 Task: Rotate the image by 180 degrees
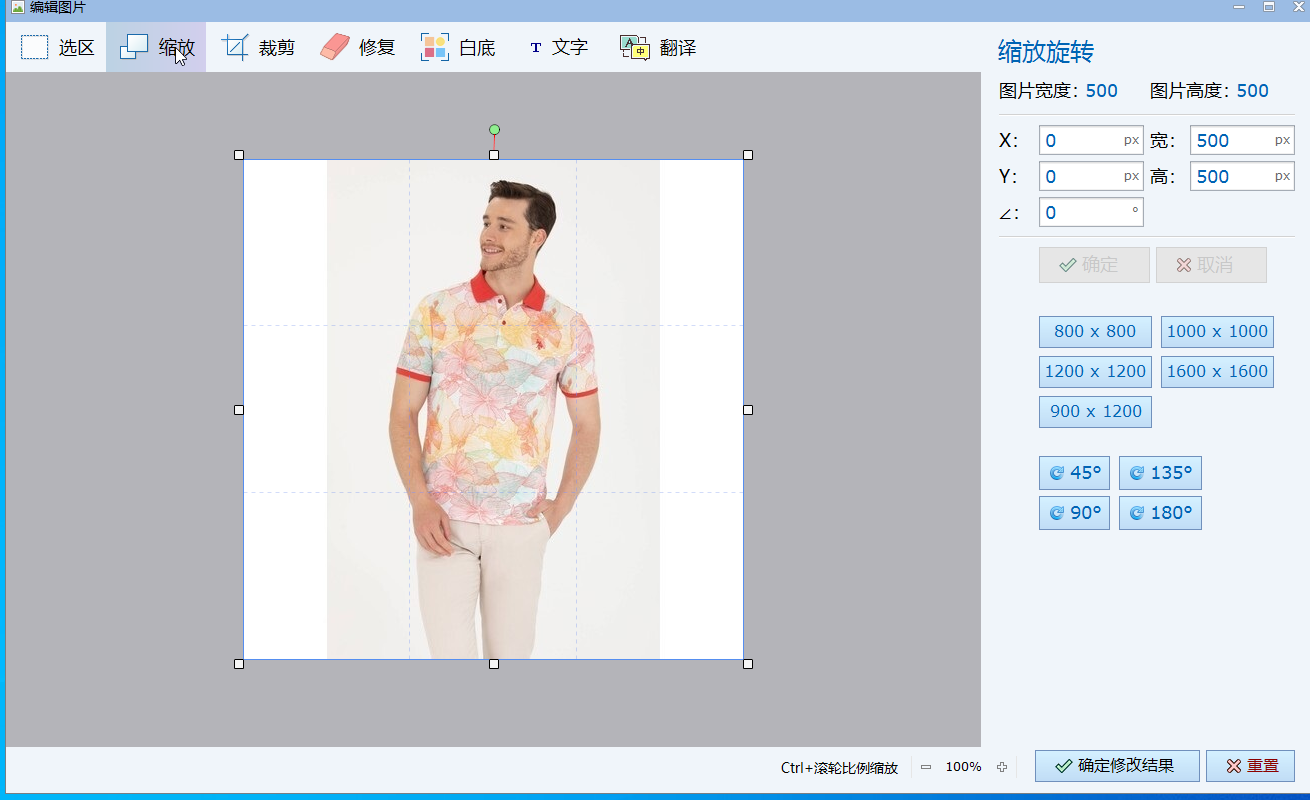coord(1160,512)
